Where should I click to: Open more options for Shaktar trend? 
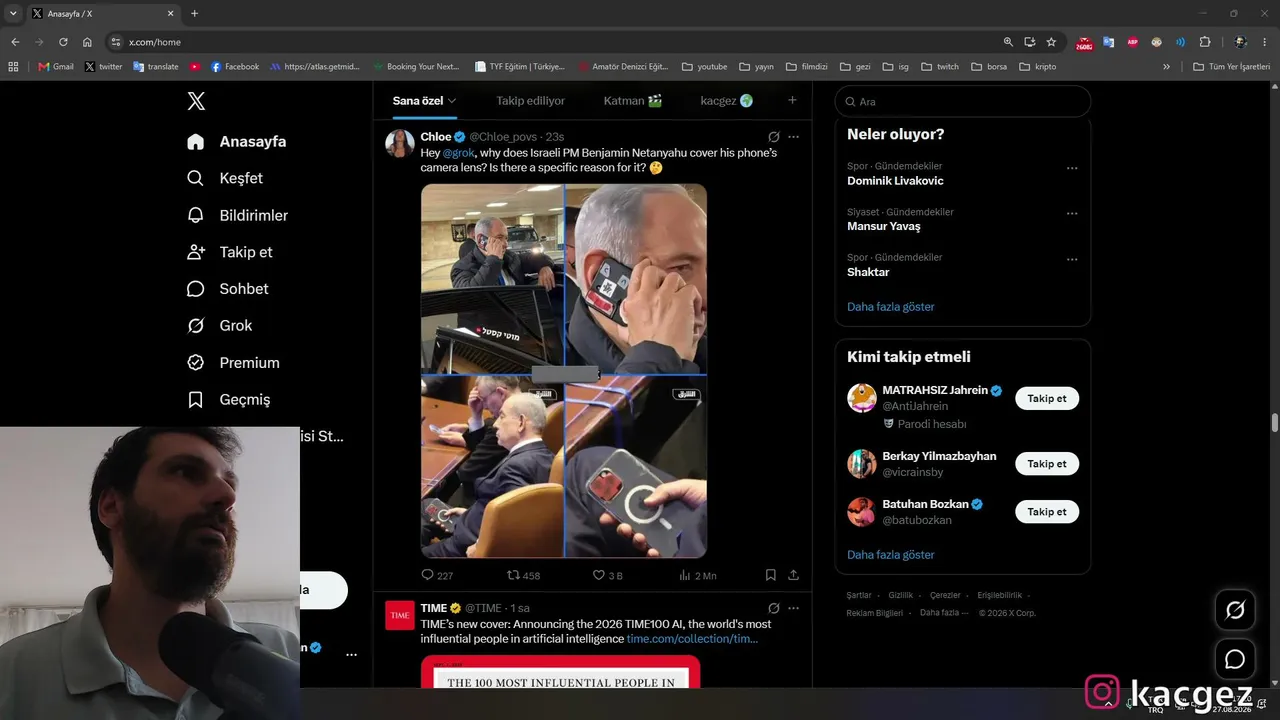click(x=1072, y=259)
